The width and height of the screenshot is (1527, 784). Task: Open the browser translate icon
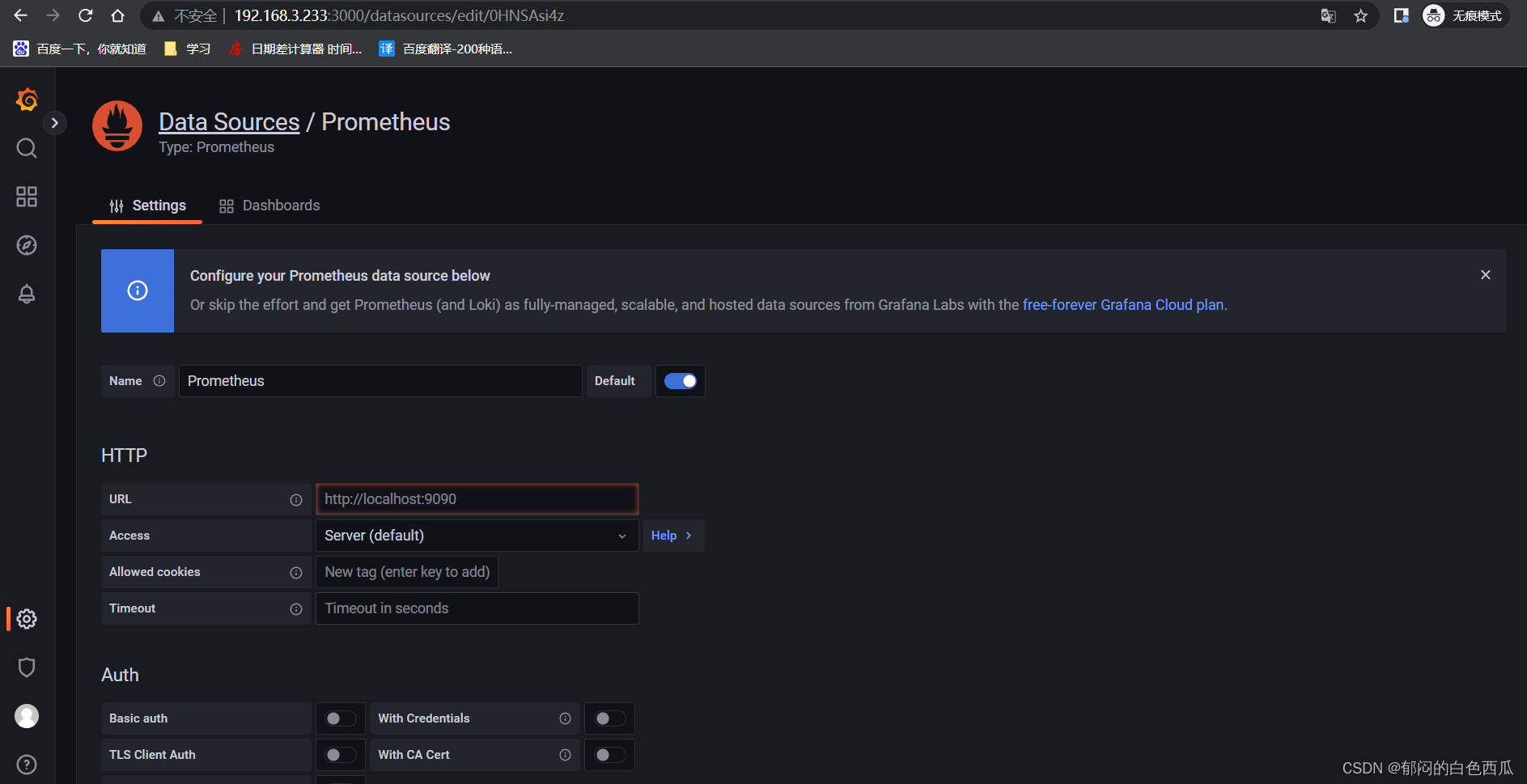[1328, 15]
